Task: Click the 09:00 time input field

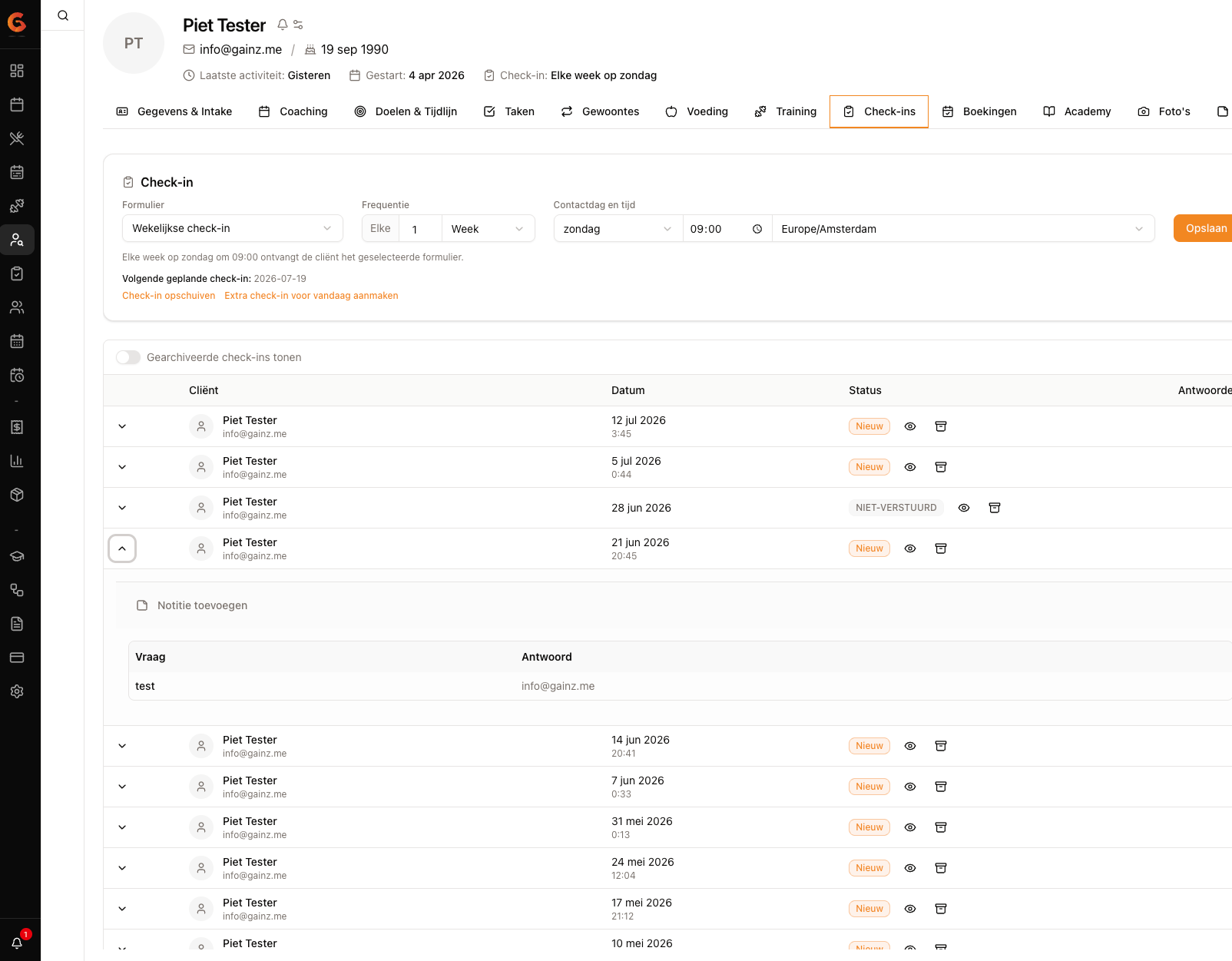Action: (727, 229)
